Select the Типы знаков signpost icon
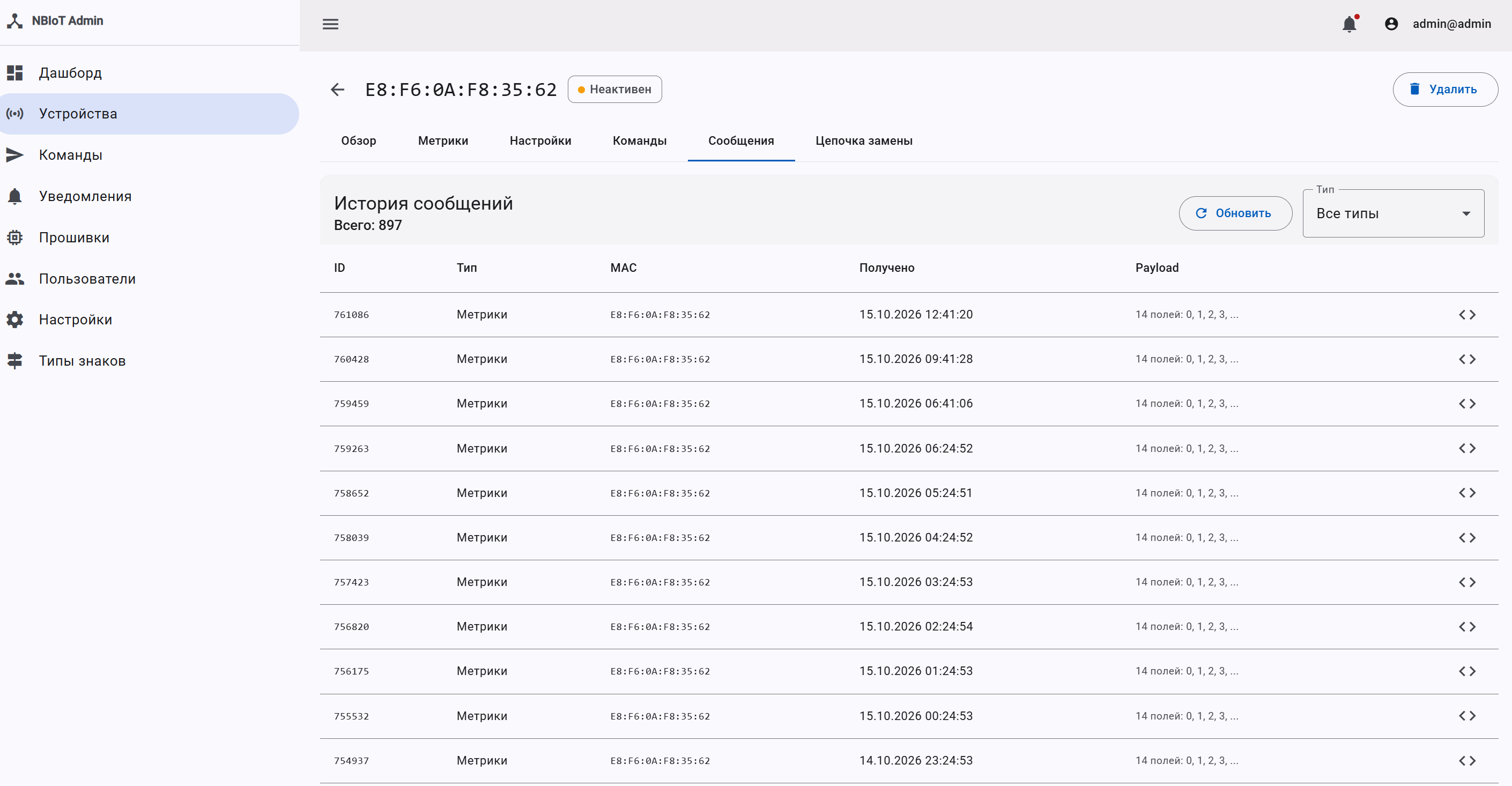1512x786 pixels. click(14, 360)
